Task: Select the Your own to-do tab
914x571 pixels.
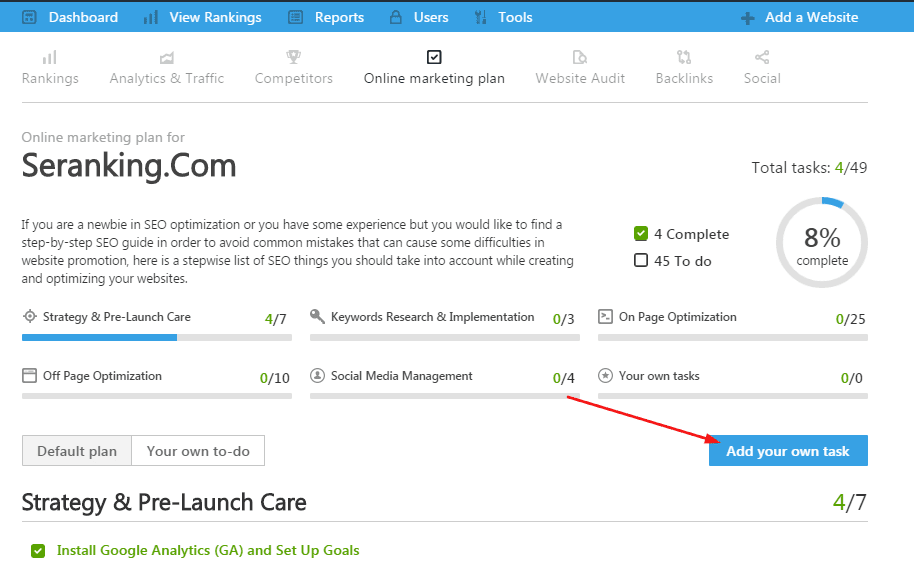Action: click(198, 451)
